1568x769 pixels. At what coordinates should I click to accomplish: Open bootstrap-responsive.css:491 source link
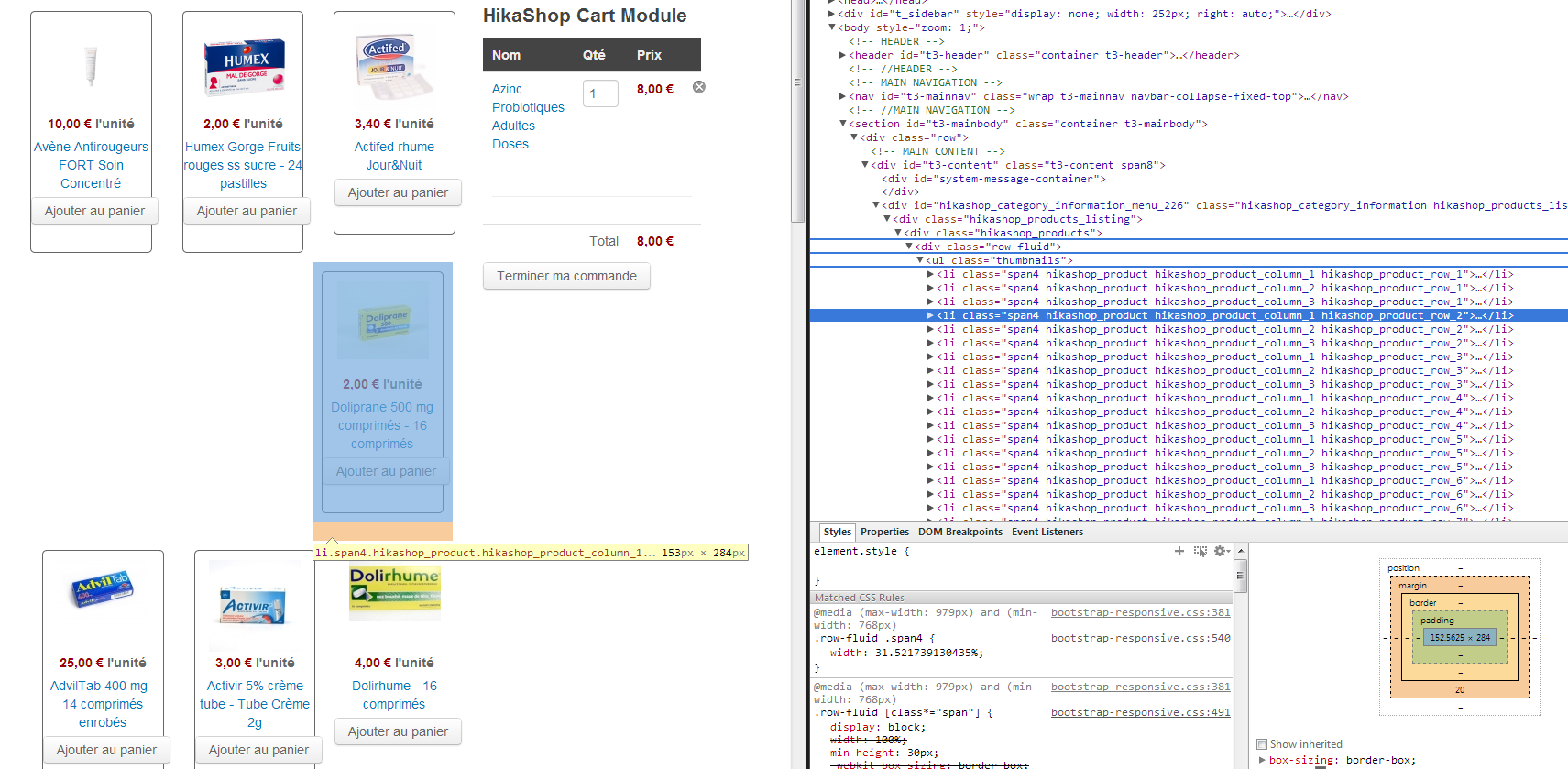pyautogui.click(x=1140, y=712)
